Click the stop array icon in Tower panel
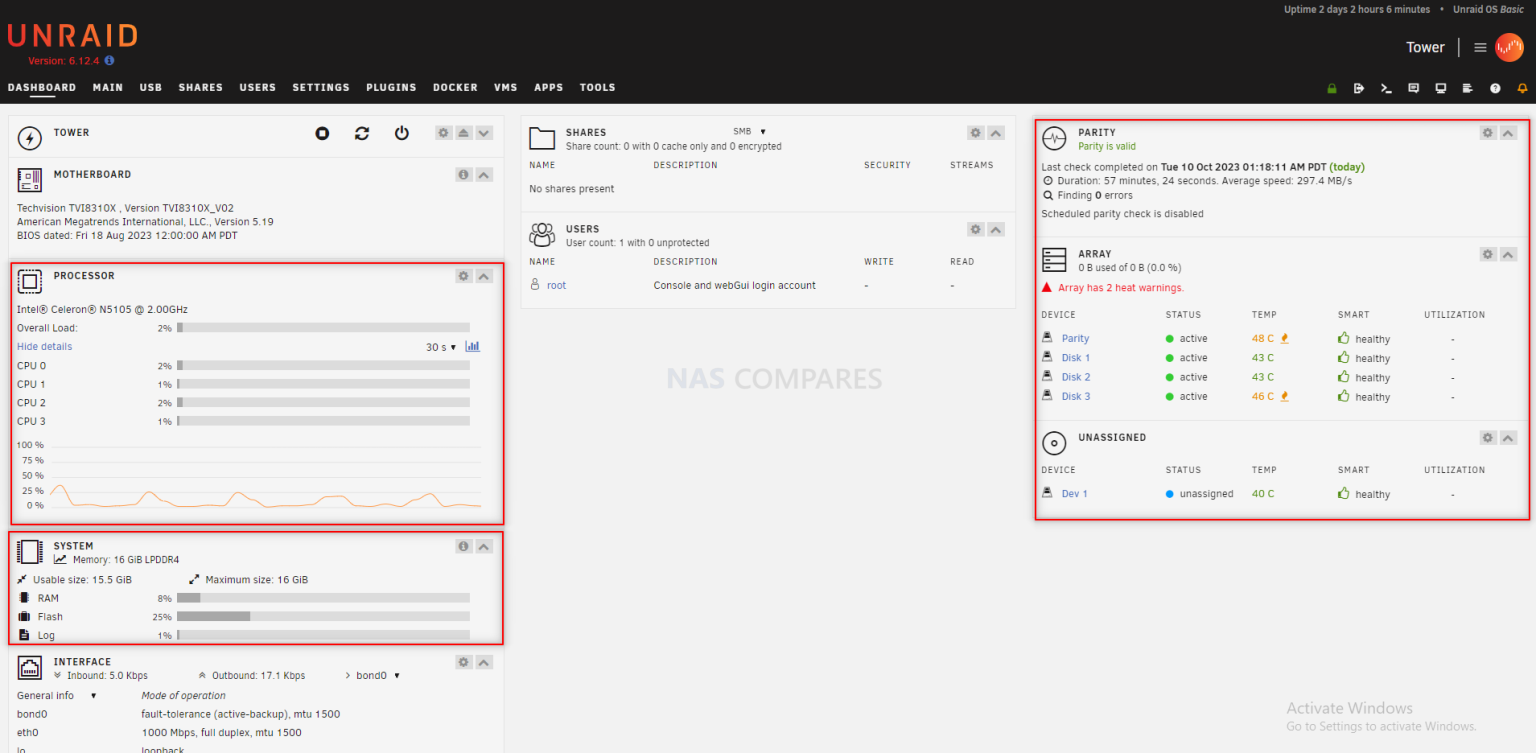Screen dimensions: 1536x753 [321, 132]
